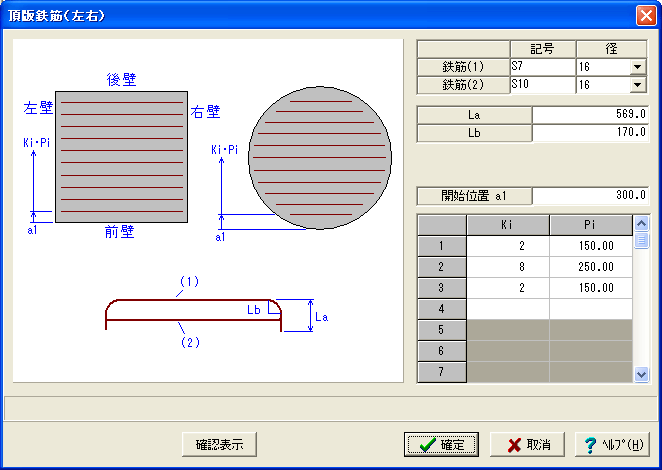Select the Ki cell in row 1
Image resolution: width=662 pixels, height=470 pixels.
[508, 246]
